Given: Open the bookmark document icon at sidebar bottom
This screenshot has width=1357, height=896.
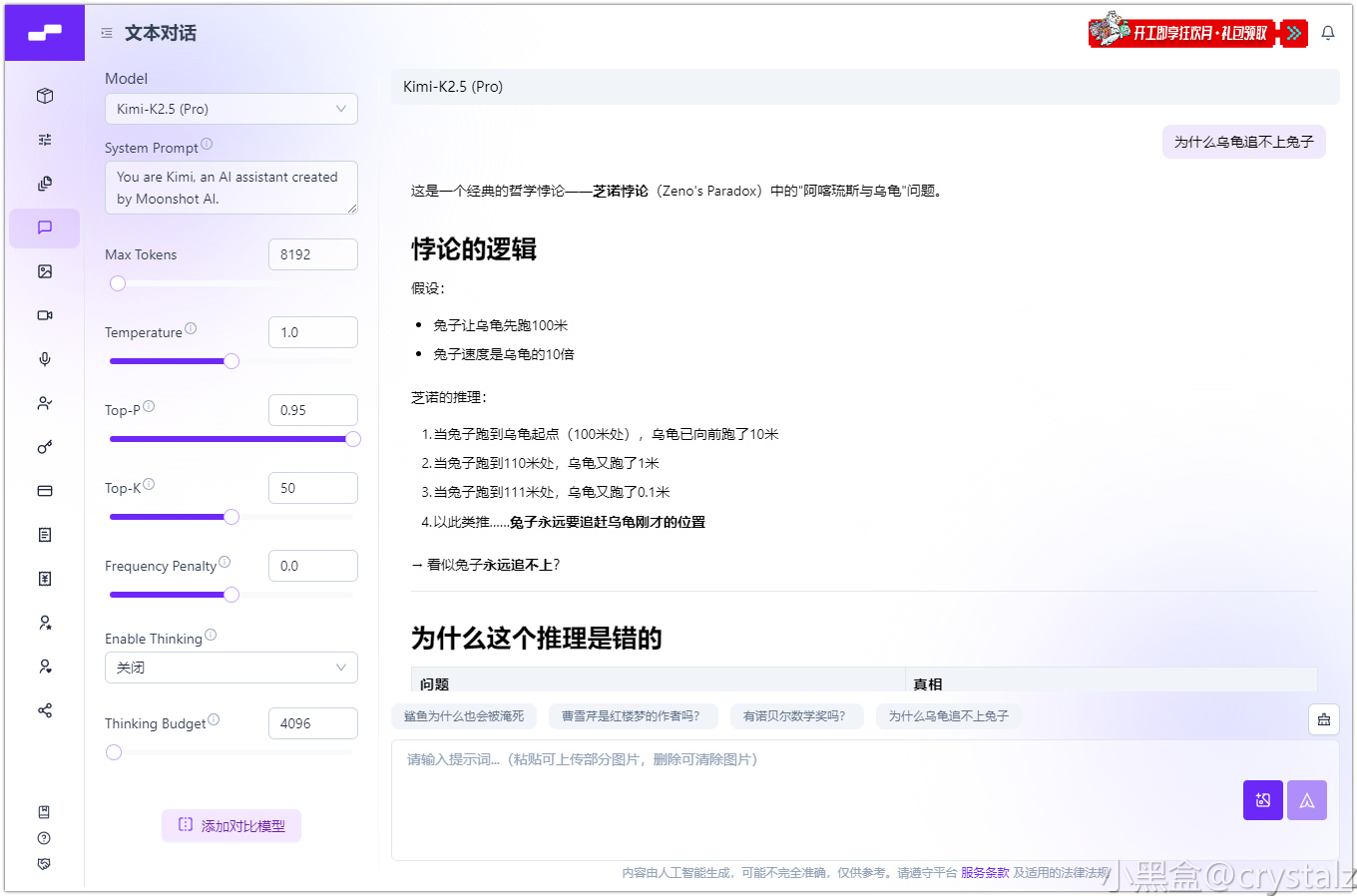Looking at the screenshot, I should (44, 812).
